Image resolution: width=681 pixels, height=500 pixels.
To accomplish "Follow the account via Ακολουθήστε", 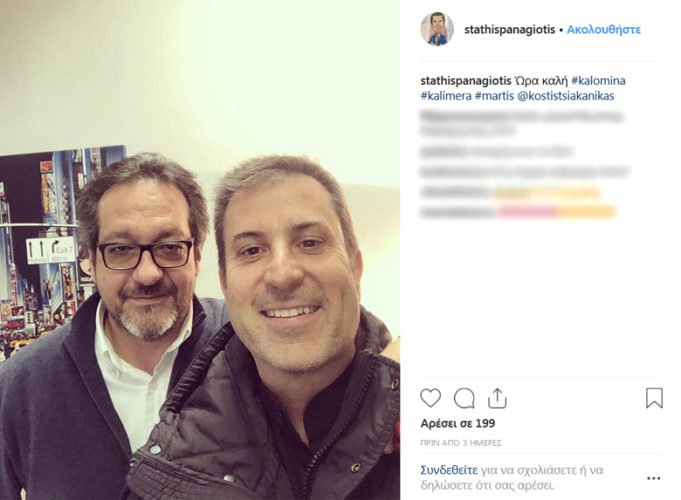I will pyautogui.click(x=604, y=30).
